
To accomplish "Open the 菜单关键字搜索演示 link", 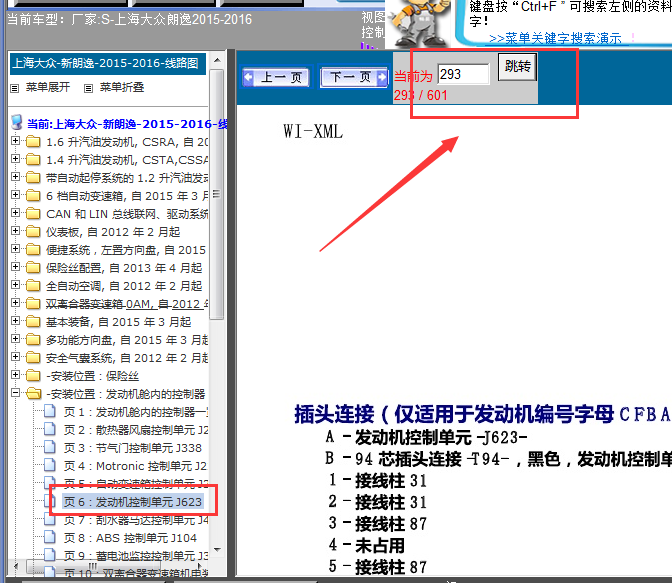I will click(555, 39).
